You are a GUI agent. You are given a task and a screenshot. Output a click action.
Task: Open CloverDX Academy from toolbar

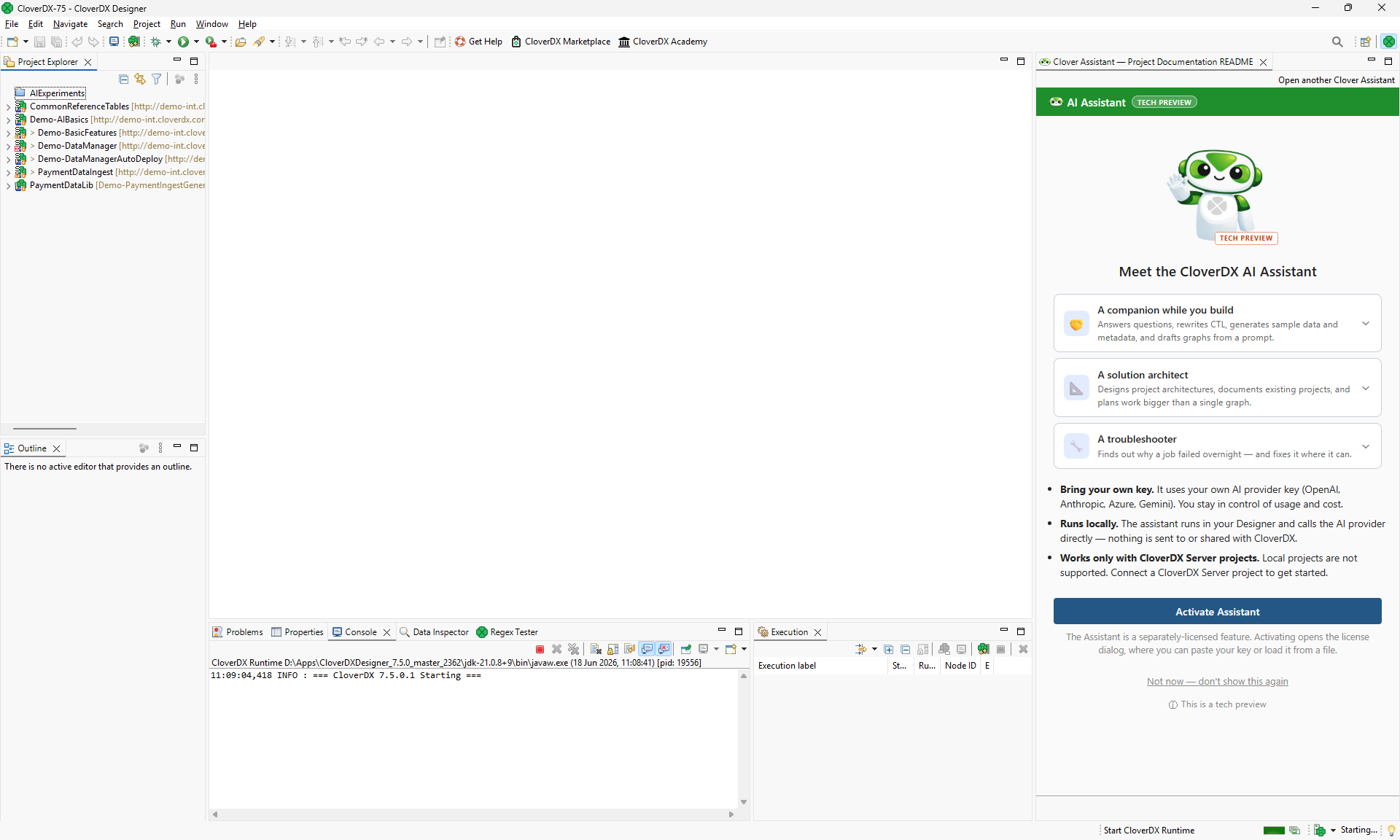663,42
